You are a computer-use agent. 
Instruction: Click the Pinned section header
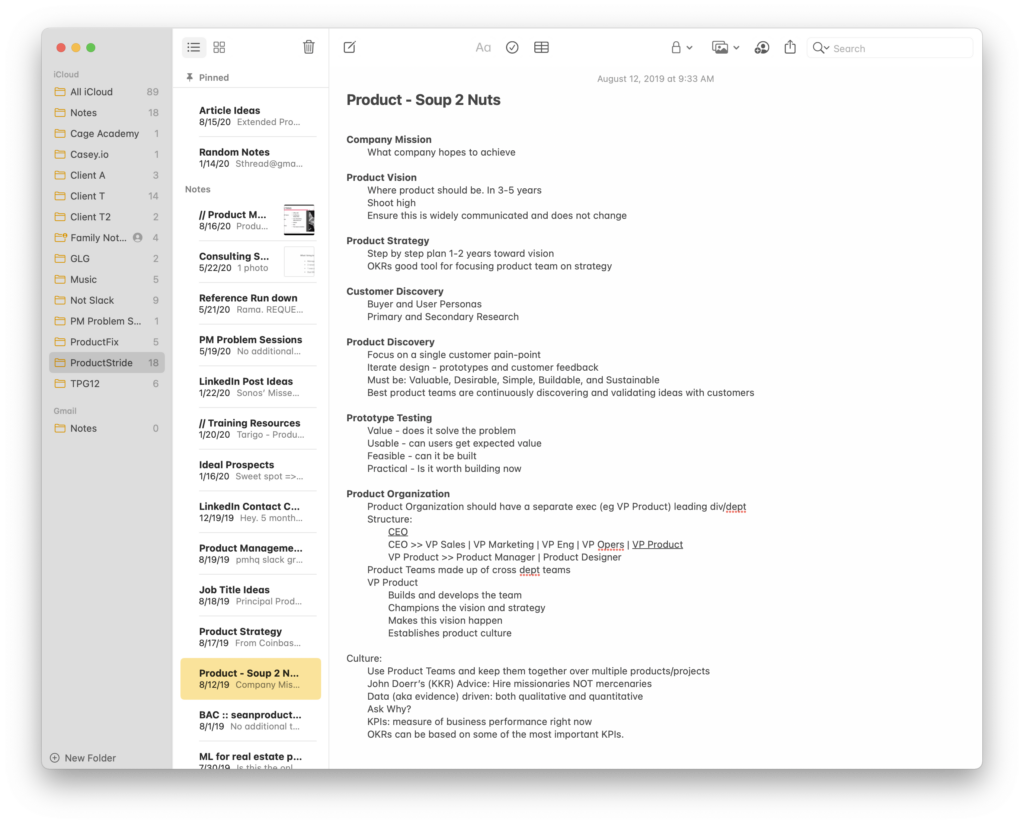208,78
